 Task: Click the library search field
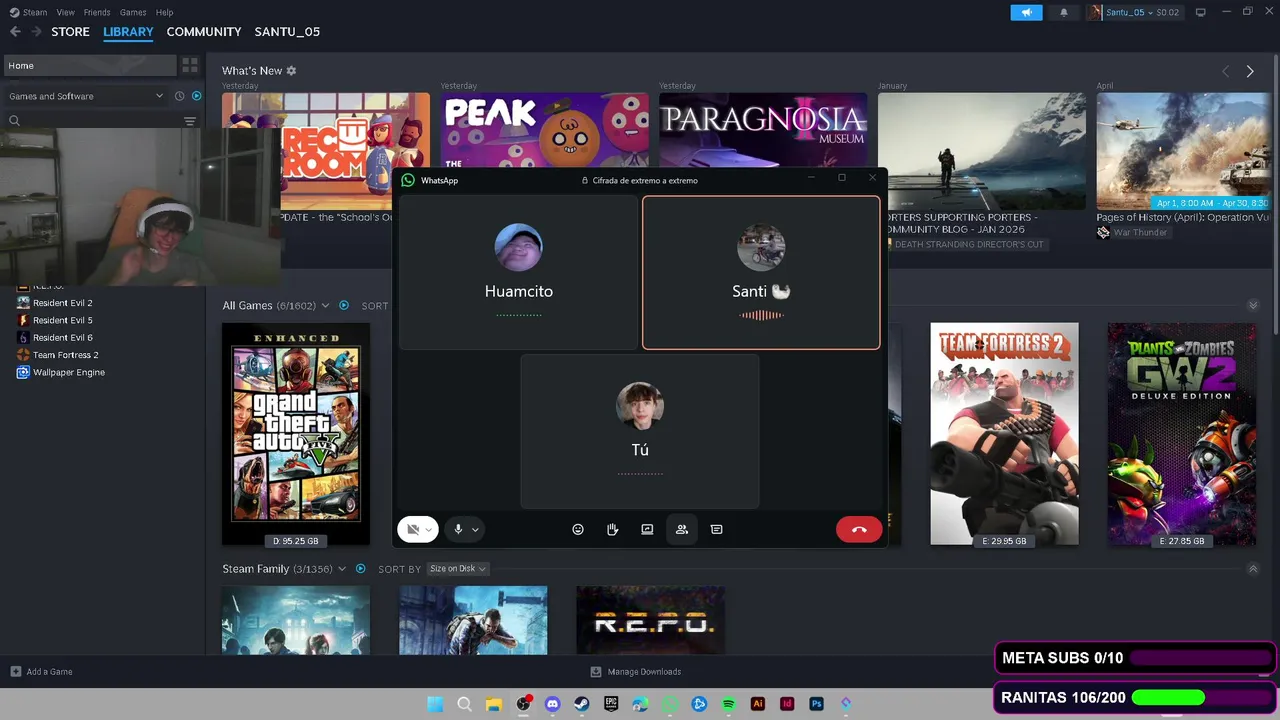coord(94,121)
